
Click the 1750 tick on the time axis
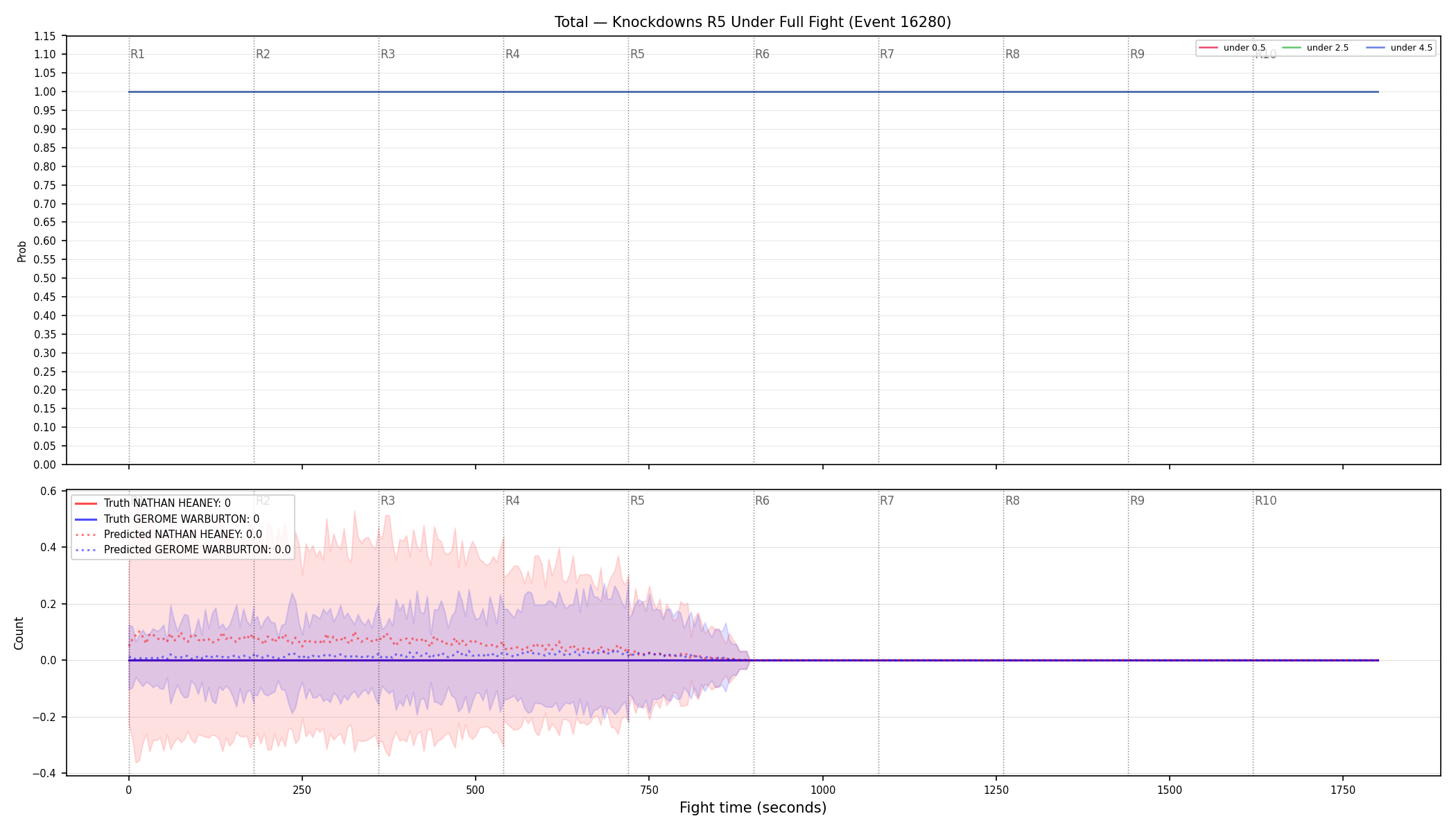coord(1343,790)
